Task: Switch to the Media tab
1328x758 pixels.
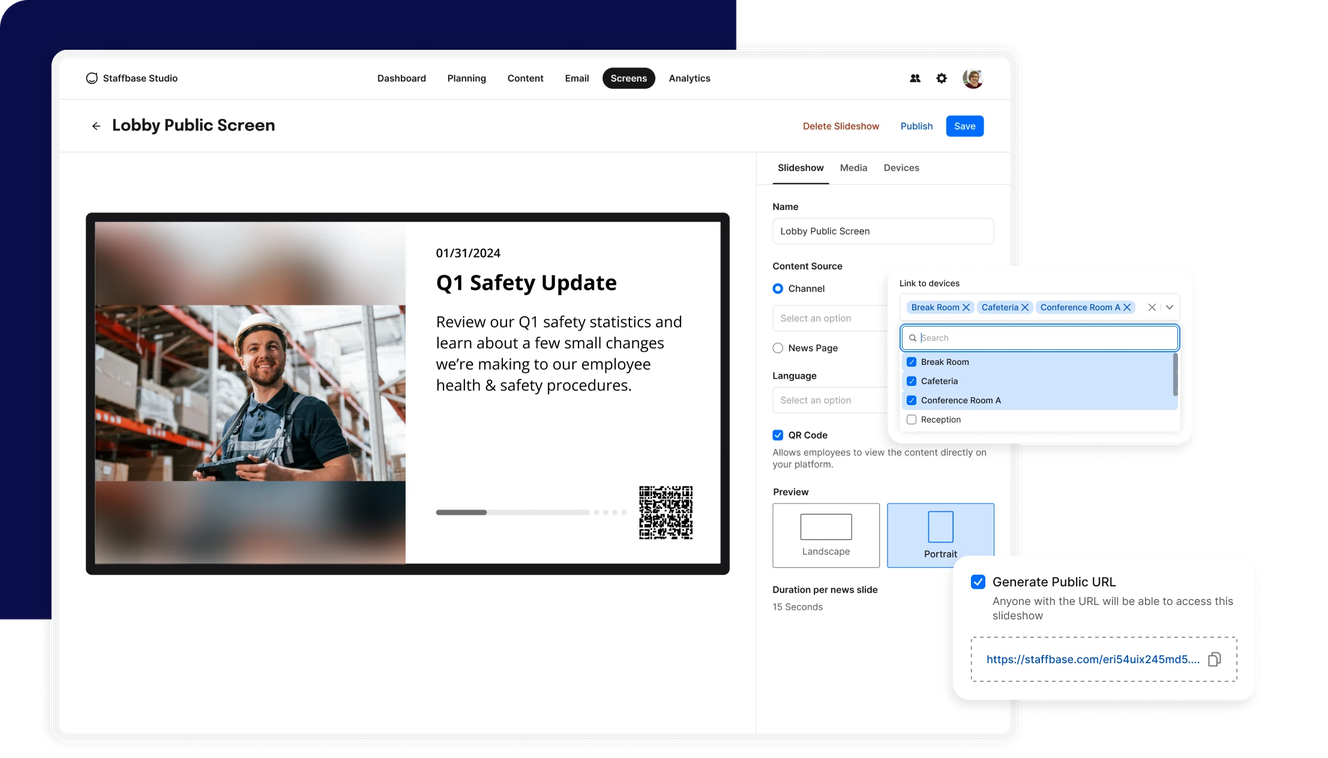Action: (853, 168)
